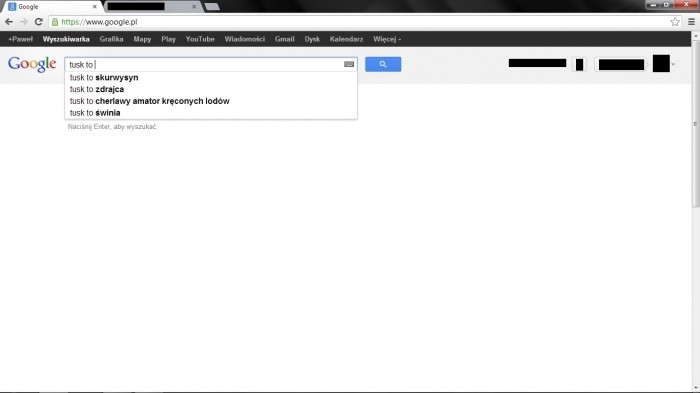Reload the page with refresh icon
700x393 pixels.
(38, 22)
